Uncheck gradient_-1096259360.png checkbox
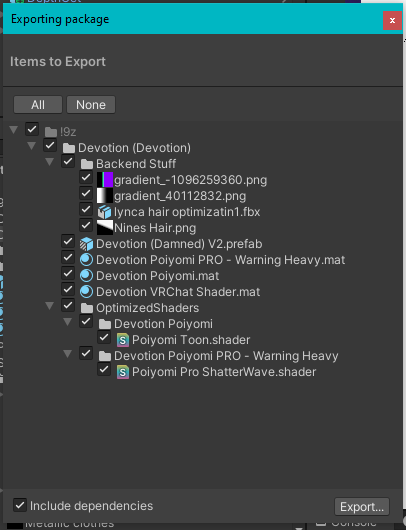This screenshot has width=406, height=530. click(x=86, y=177)
